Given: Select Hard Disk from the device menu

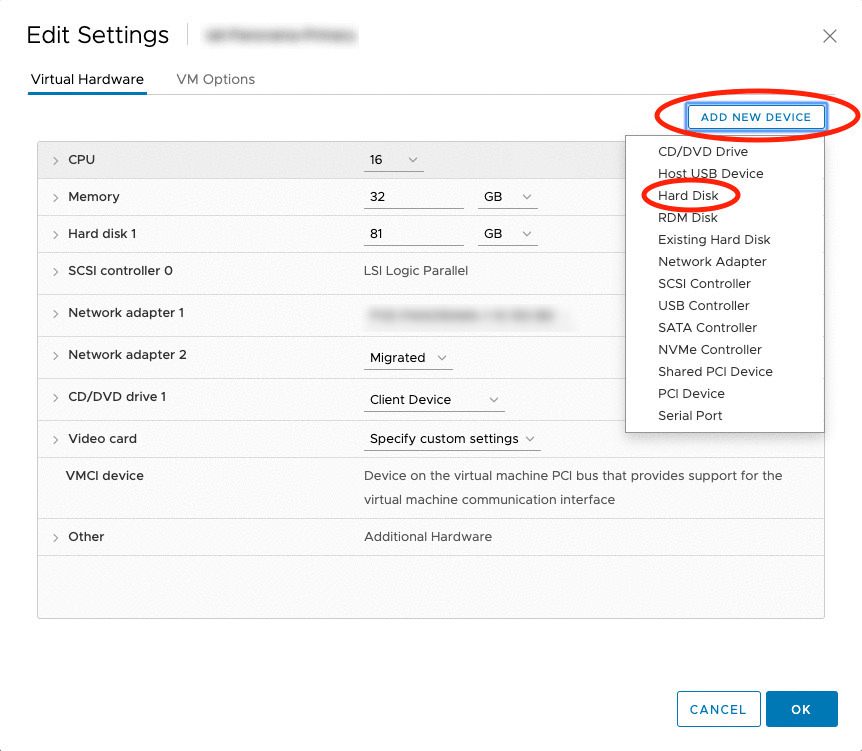Looking at the screenshot, I should coord(688,195).
